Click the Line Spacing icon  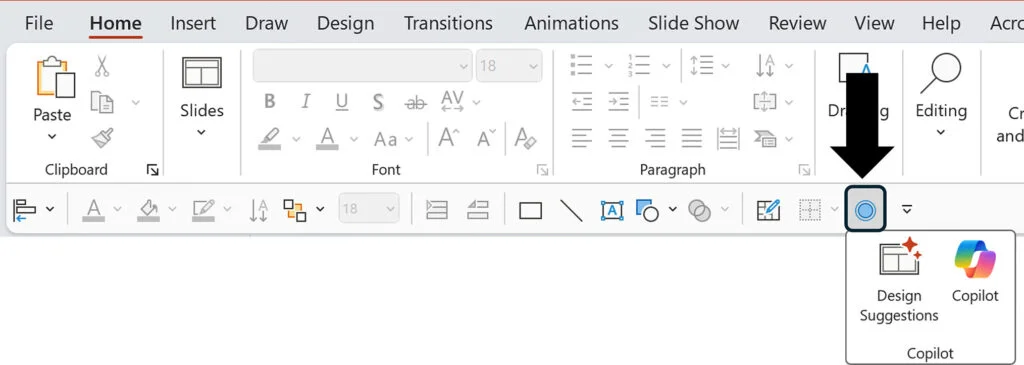click(701, 65)
